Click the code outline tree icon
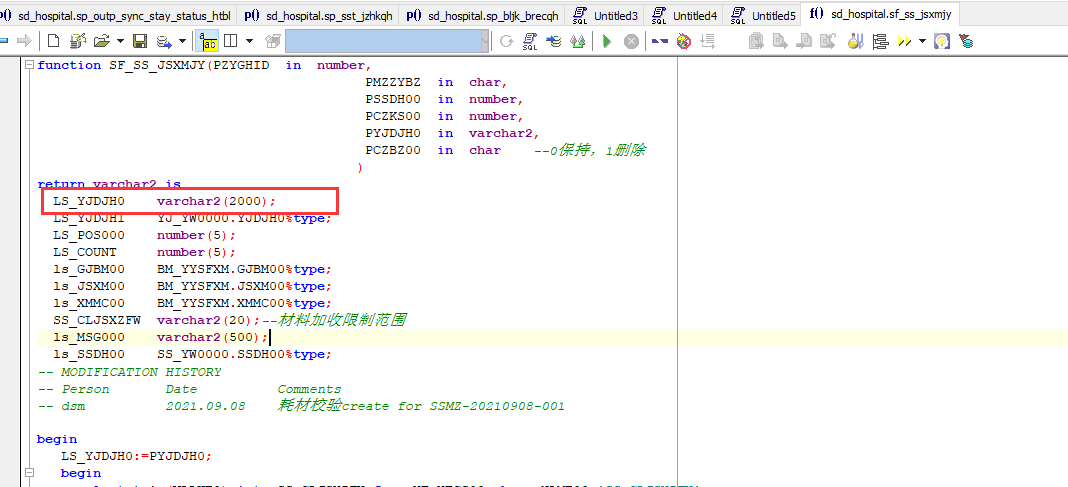Image resolution: width=1068 pixels, height=487 pixels. point(880,42)
